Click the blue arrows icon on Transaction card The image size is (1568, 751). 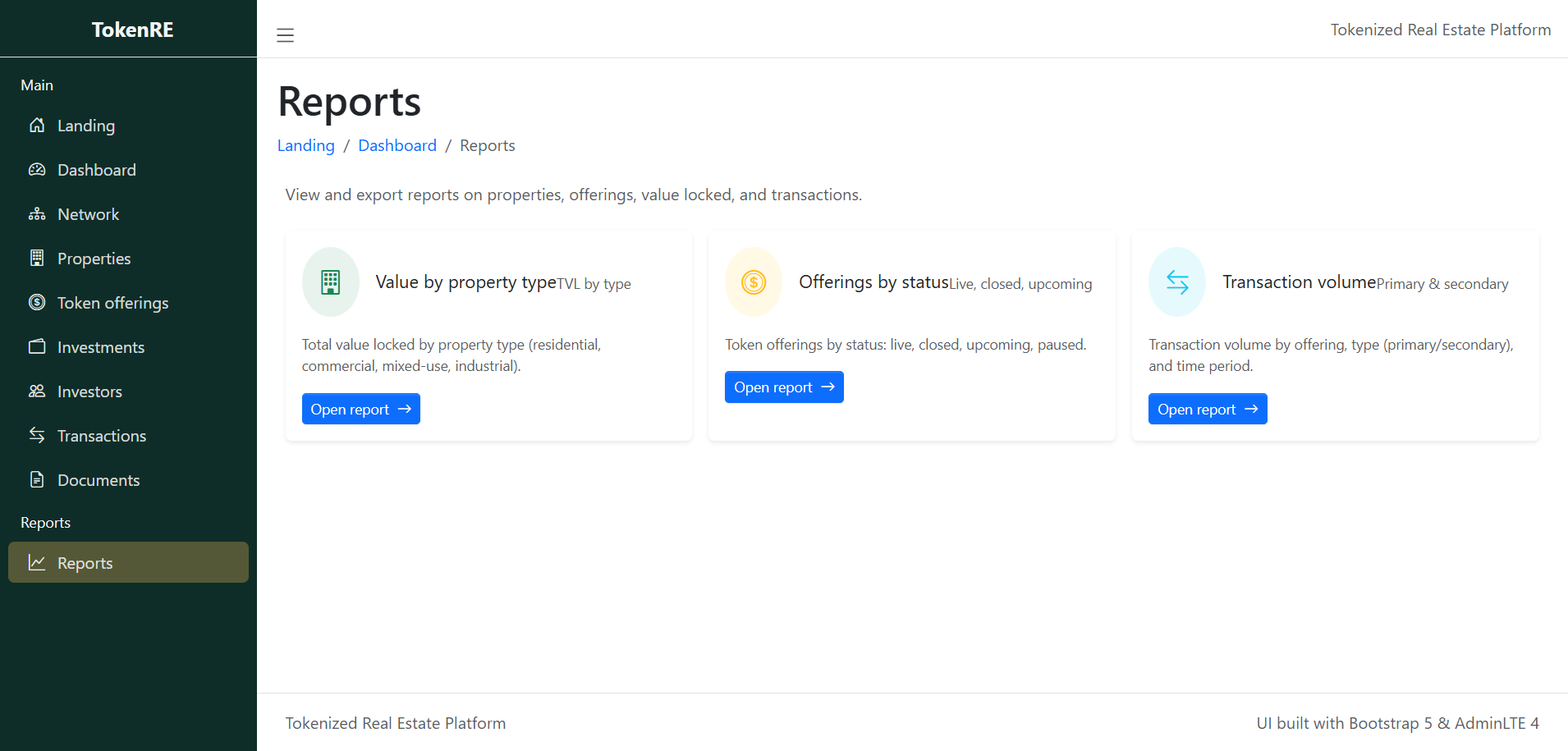pyautogui.click(x=1176, y=282)
